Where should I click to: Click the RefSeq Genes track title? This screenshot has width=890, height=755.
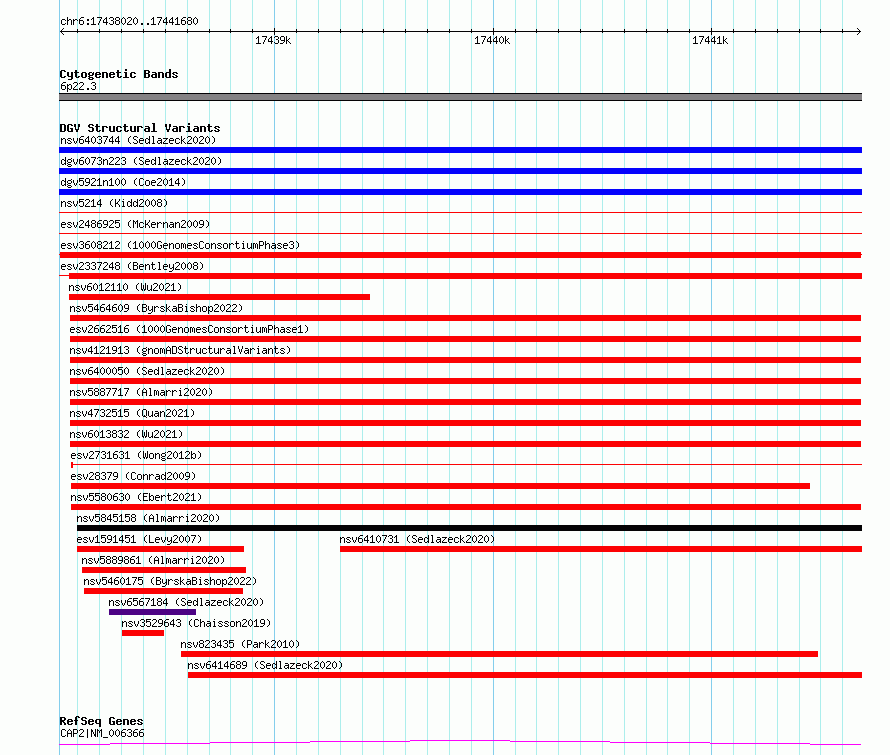[x=101, y=721]
